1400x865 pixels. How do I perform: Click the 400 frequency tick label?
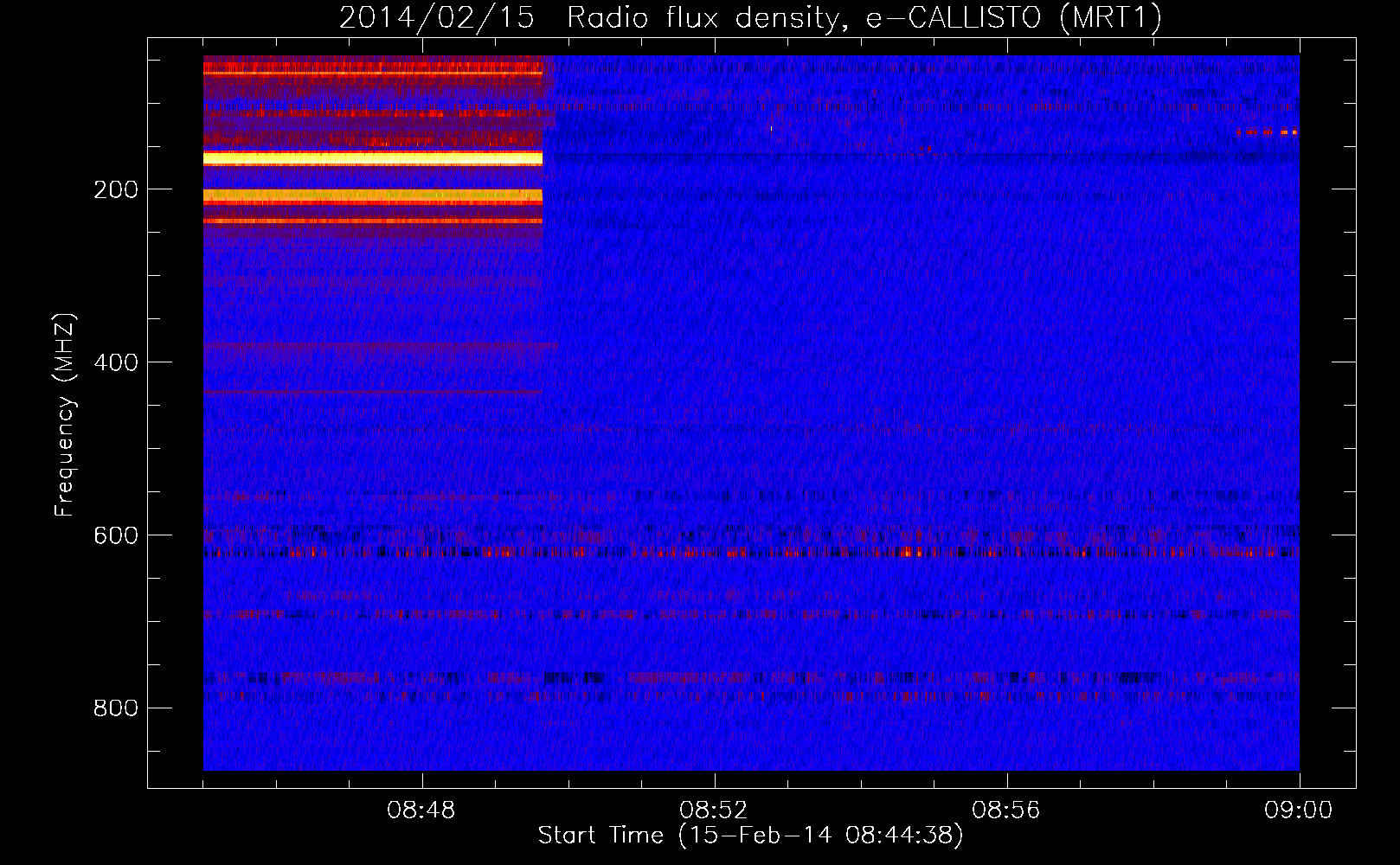point(116,362)
